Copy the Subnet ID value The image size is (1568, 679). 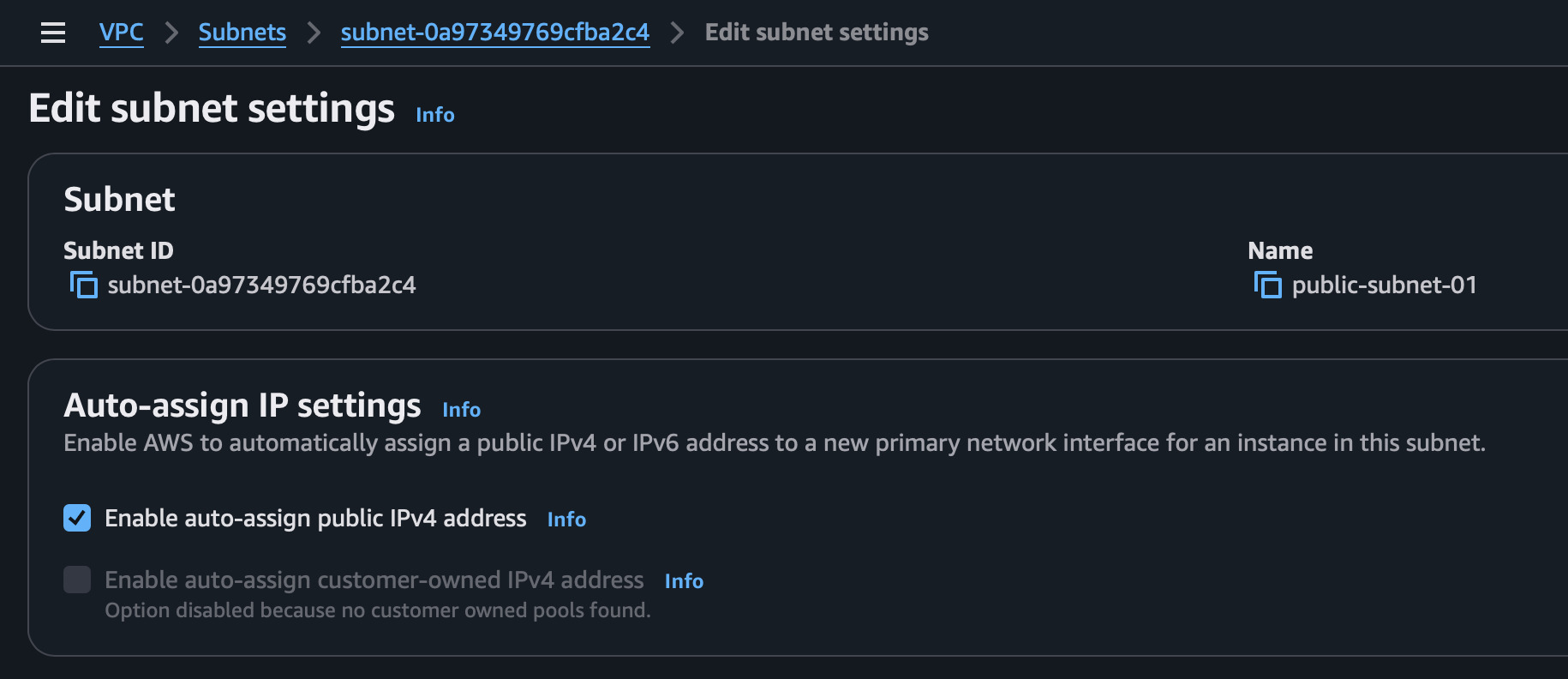(x=83, y=285)
